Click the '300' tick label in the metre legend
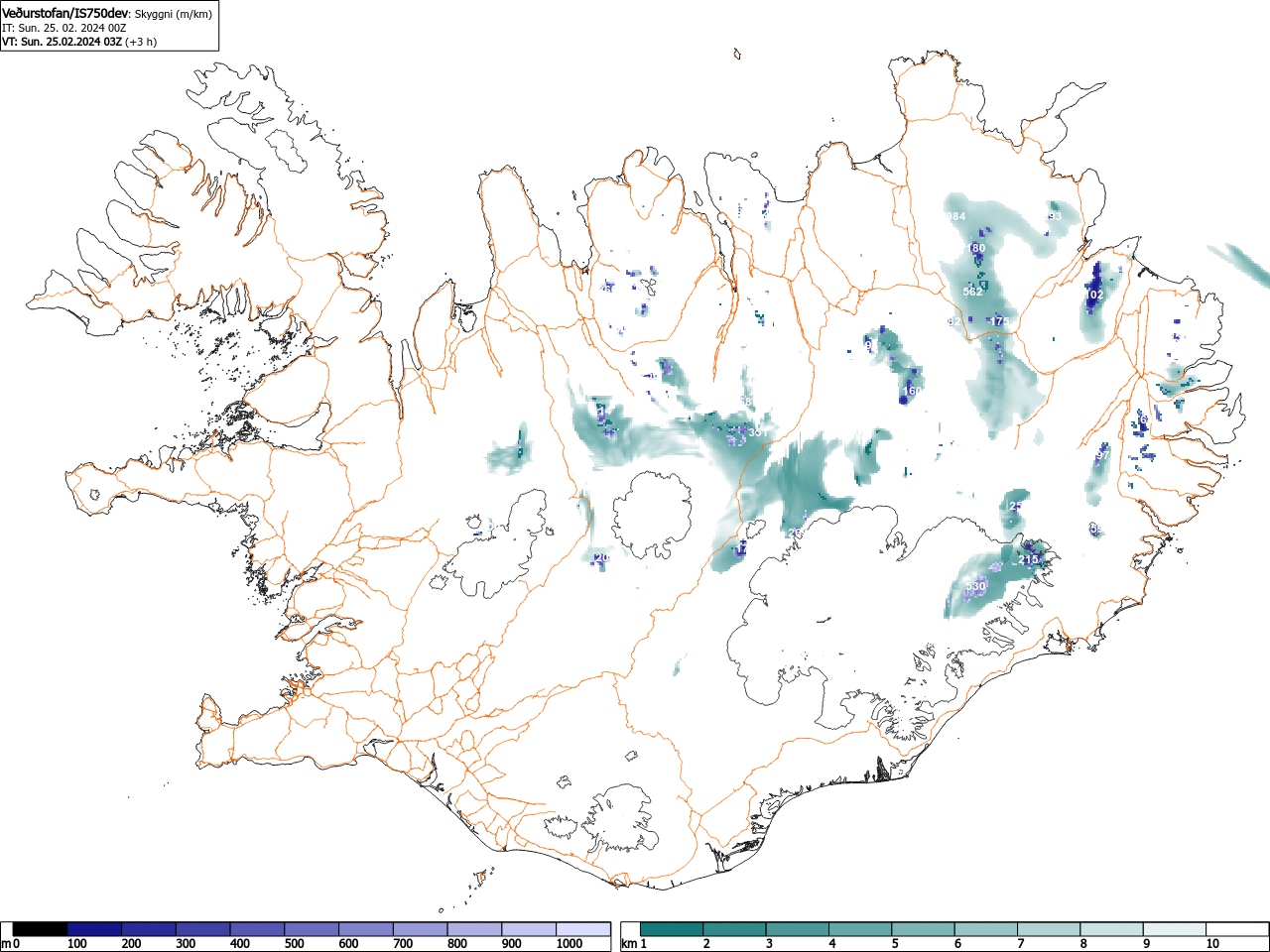 [187, 944]
